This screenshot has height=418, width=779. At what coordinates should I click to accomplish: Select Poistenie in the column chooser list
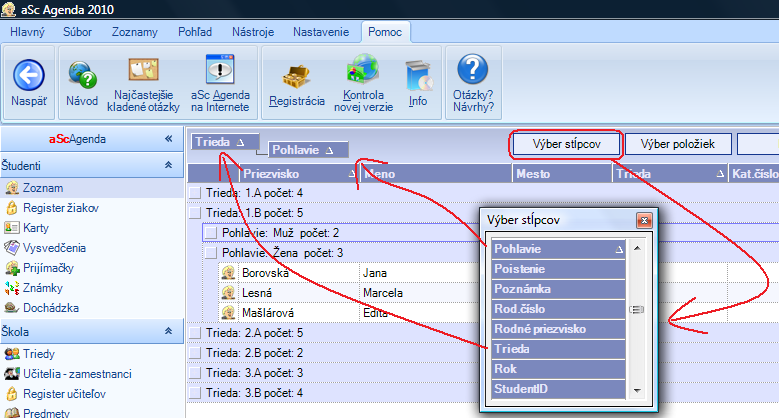tap(558, 269)
